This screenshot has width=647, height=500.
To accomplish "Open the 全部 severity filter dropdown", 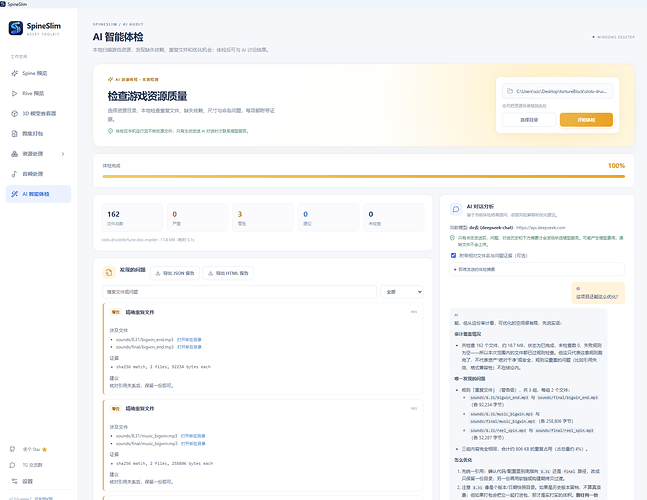I will [402, 292].
